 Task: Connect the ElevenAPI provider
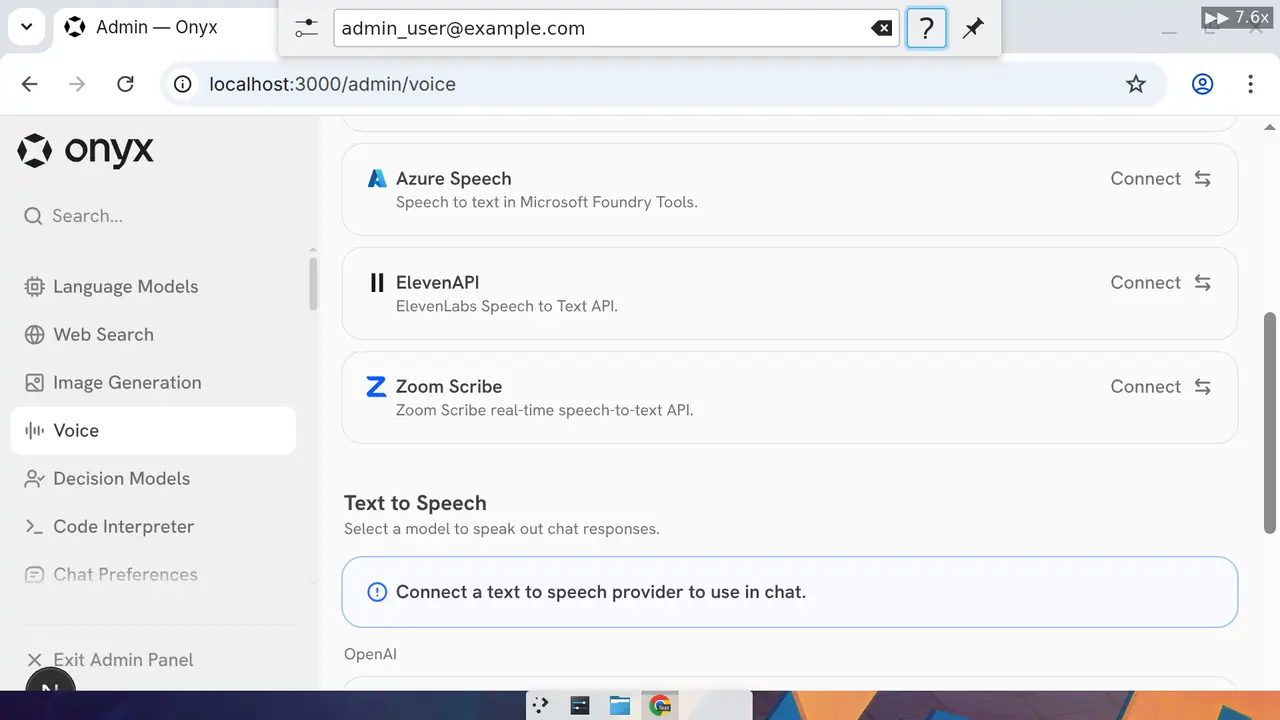1161,282
